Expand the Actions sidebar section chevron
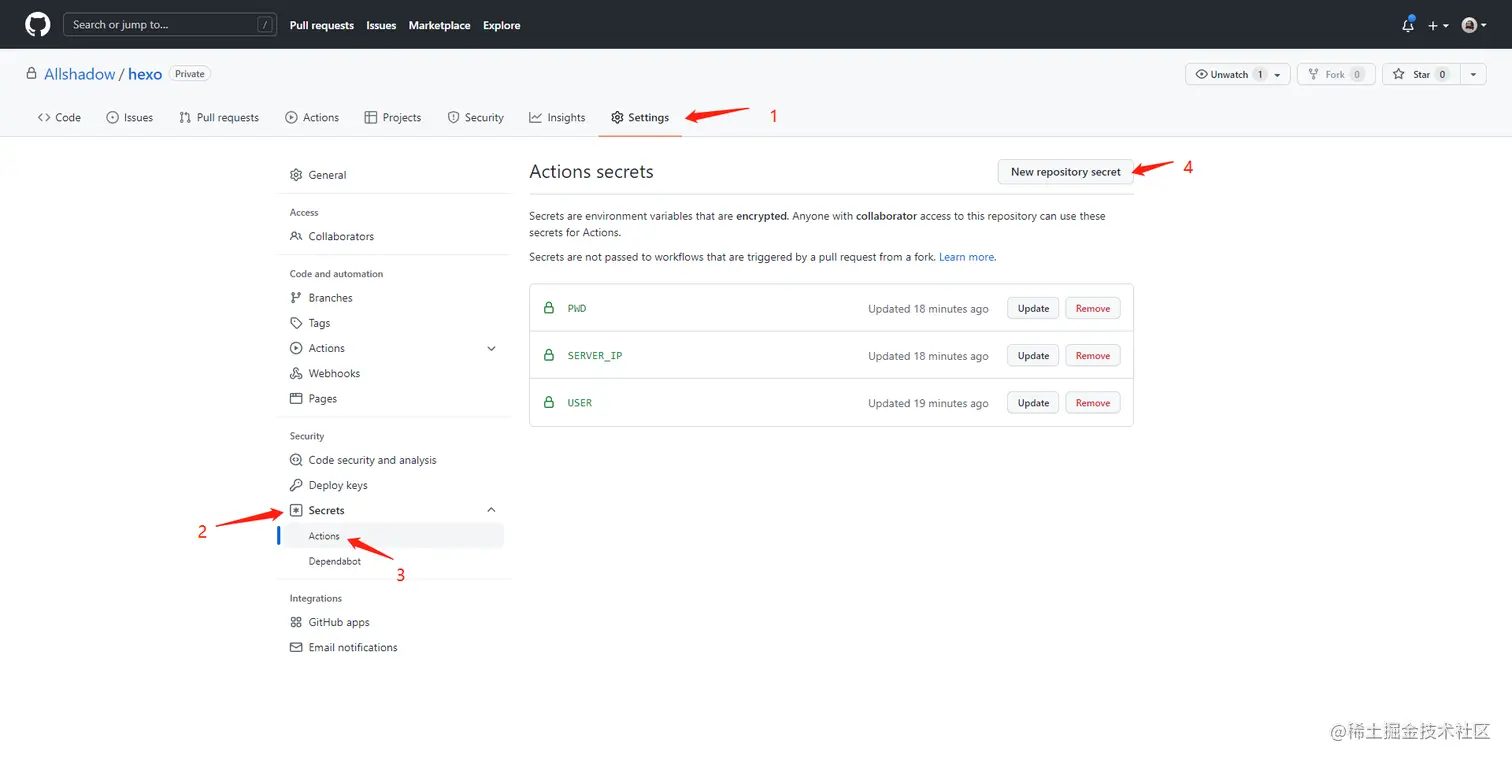1512x763 pixels. click(x=491, y=348)
